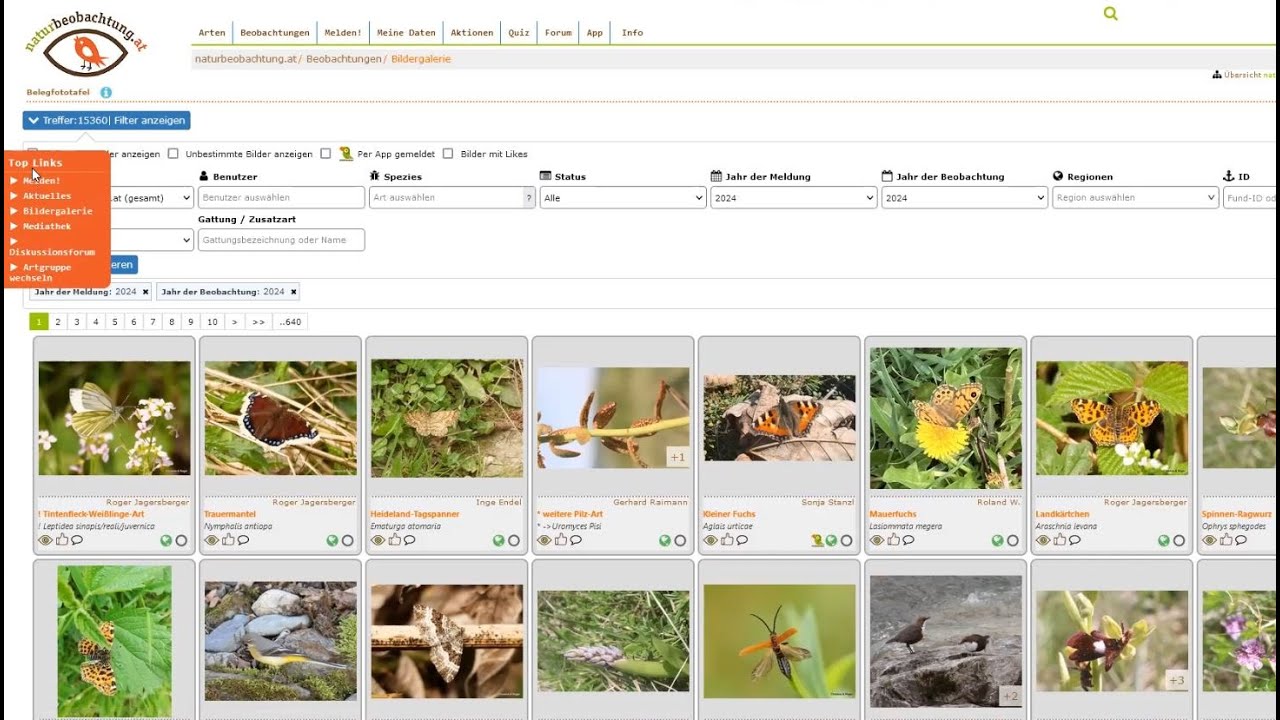Click the app-reported parrot icon on Kleiner Fuchs card

point(817,540)
